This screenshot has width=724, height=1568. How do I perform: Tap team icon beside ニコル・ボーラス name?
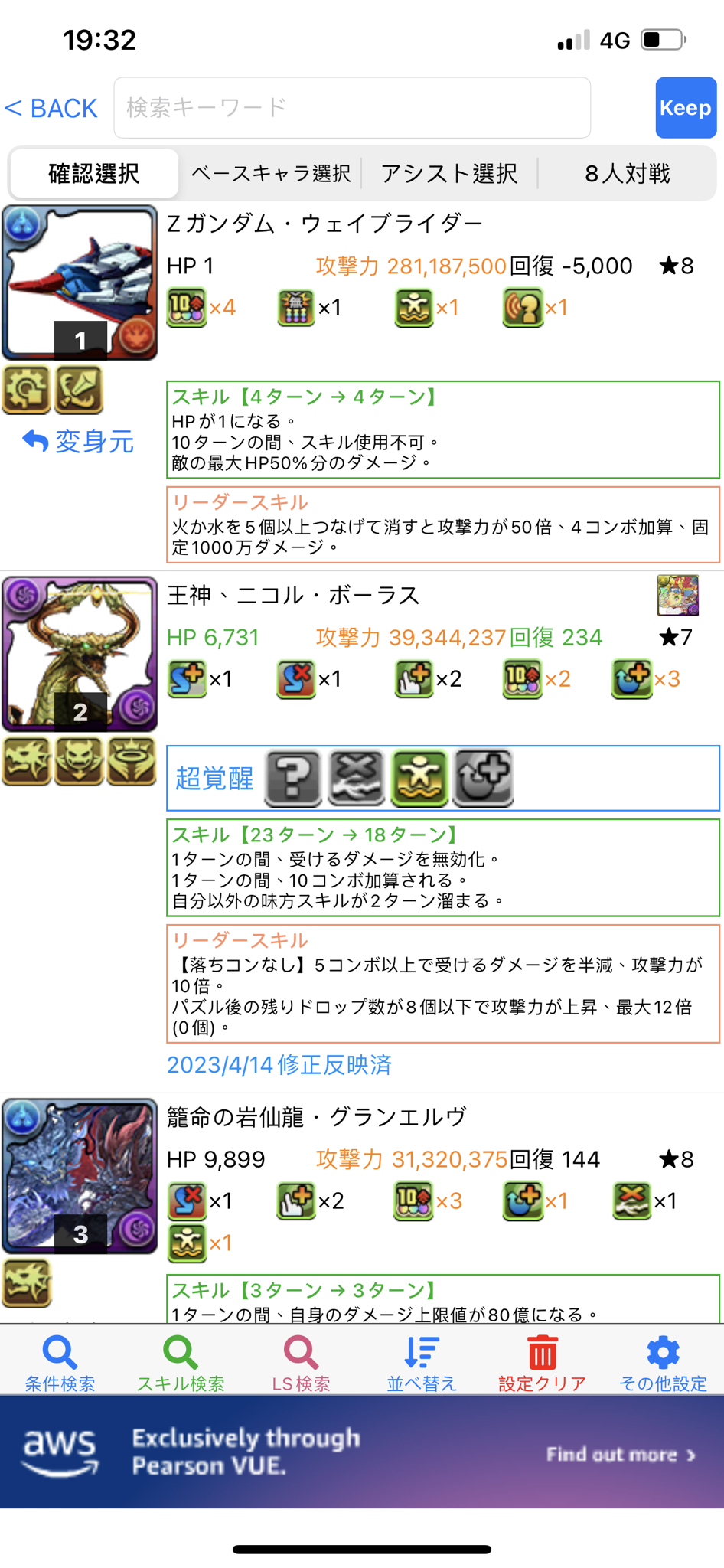[678, 596]
